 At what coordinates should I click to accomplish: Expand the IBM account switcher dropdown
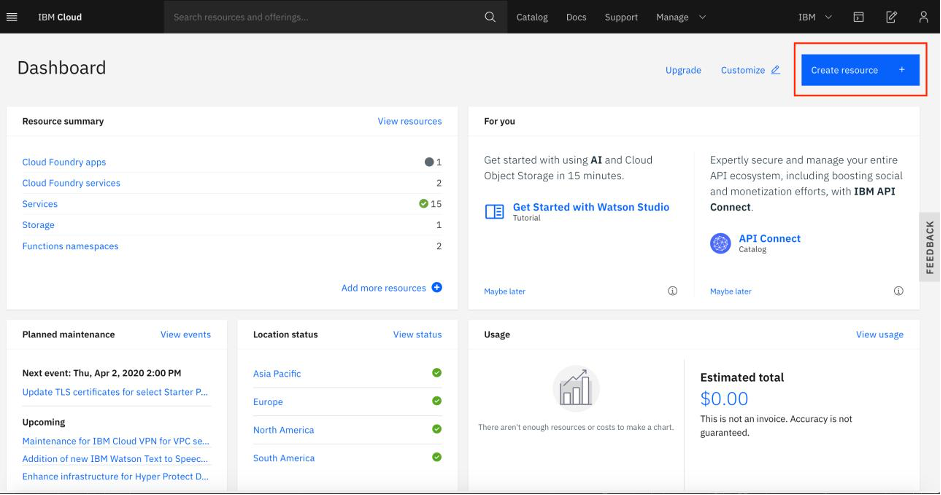point(815,17)
